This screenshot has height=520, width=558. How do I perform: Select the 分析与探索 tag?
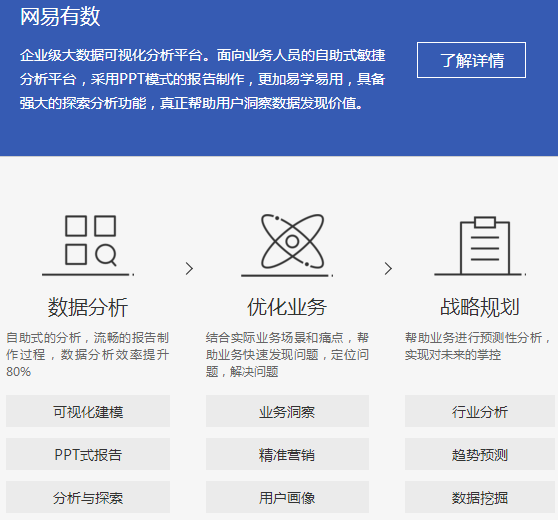pos(88,497)
